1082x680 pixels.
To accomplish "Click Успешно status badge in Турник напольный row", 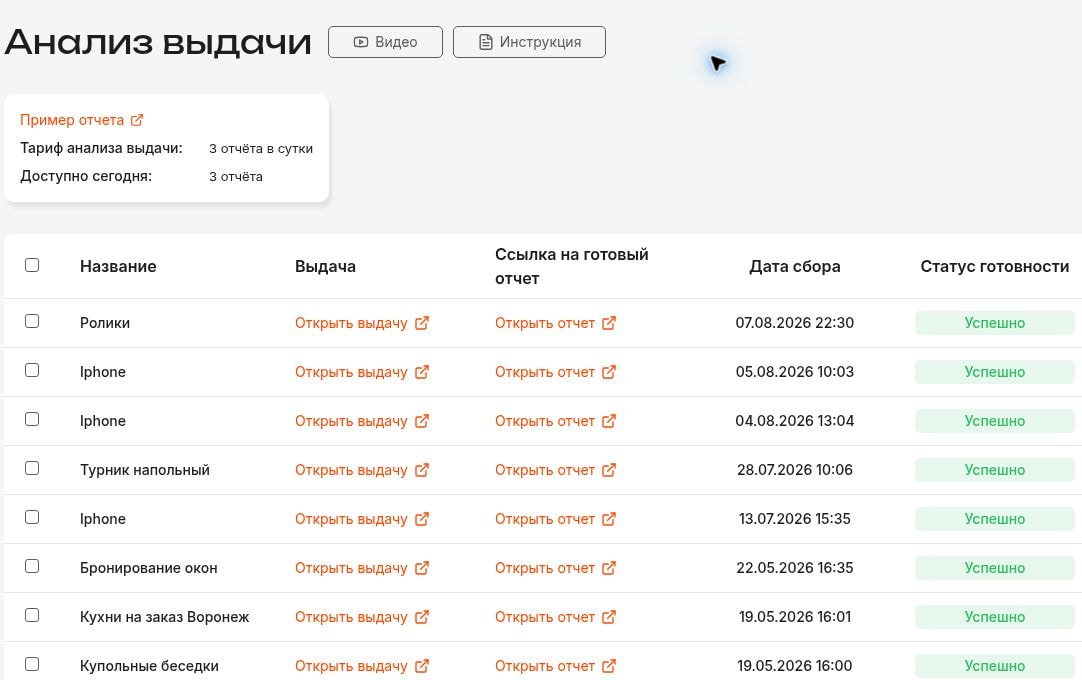I will click(994, 470).
